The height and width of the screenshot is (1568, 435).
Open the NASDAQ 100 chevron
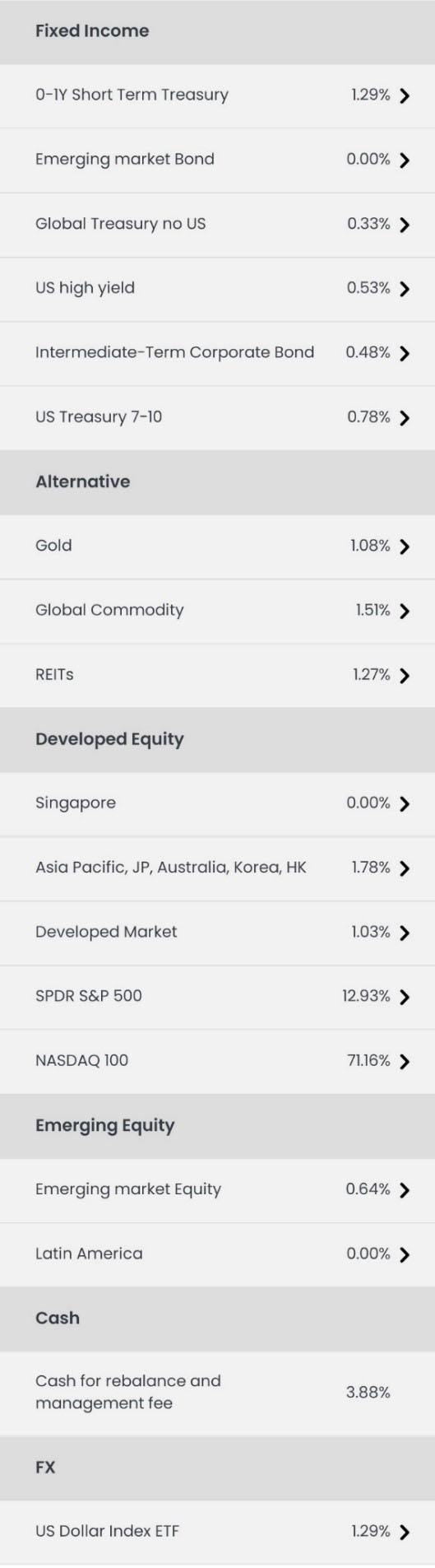404,1062
